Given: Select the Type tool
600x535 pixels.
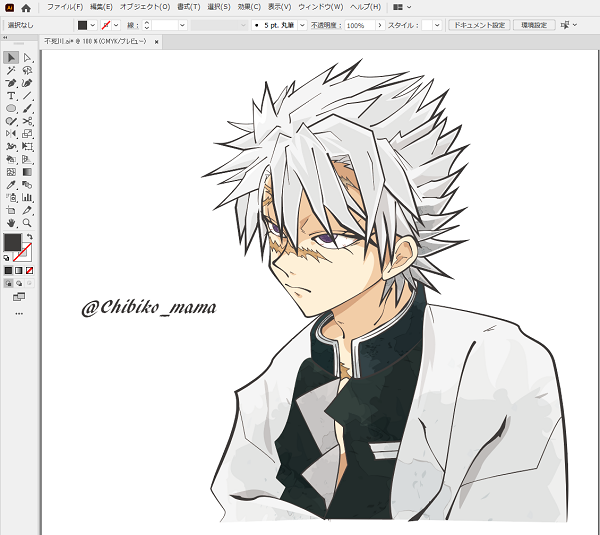Looking at the screenshot, I should [11, 96].
